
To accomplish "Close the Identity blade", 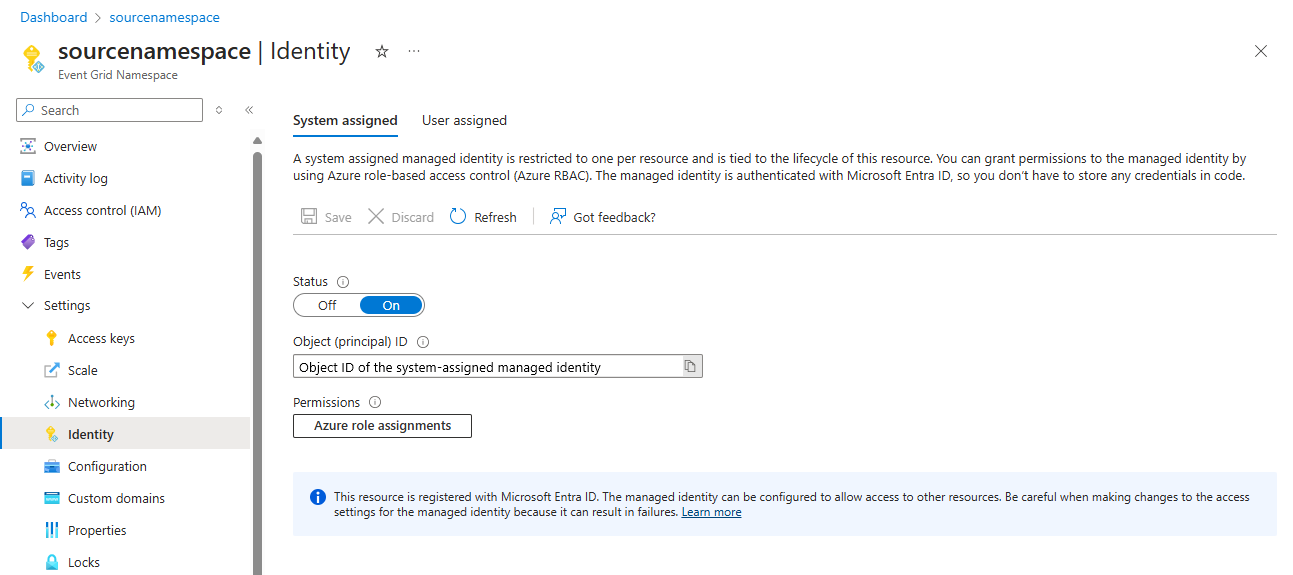I will (x=1261, y=51).
